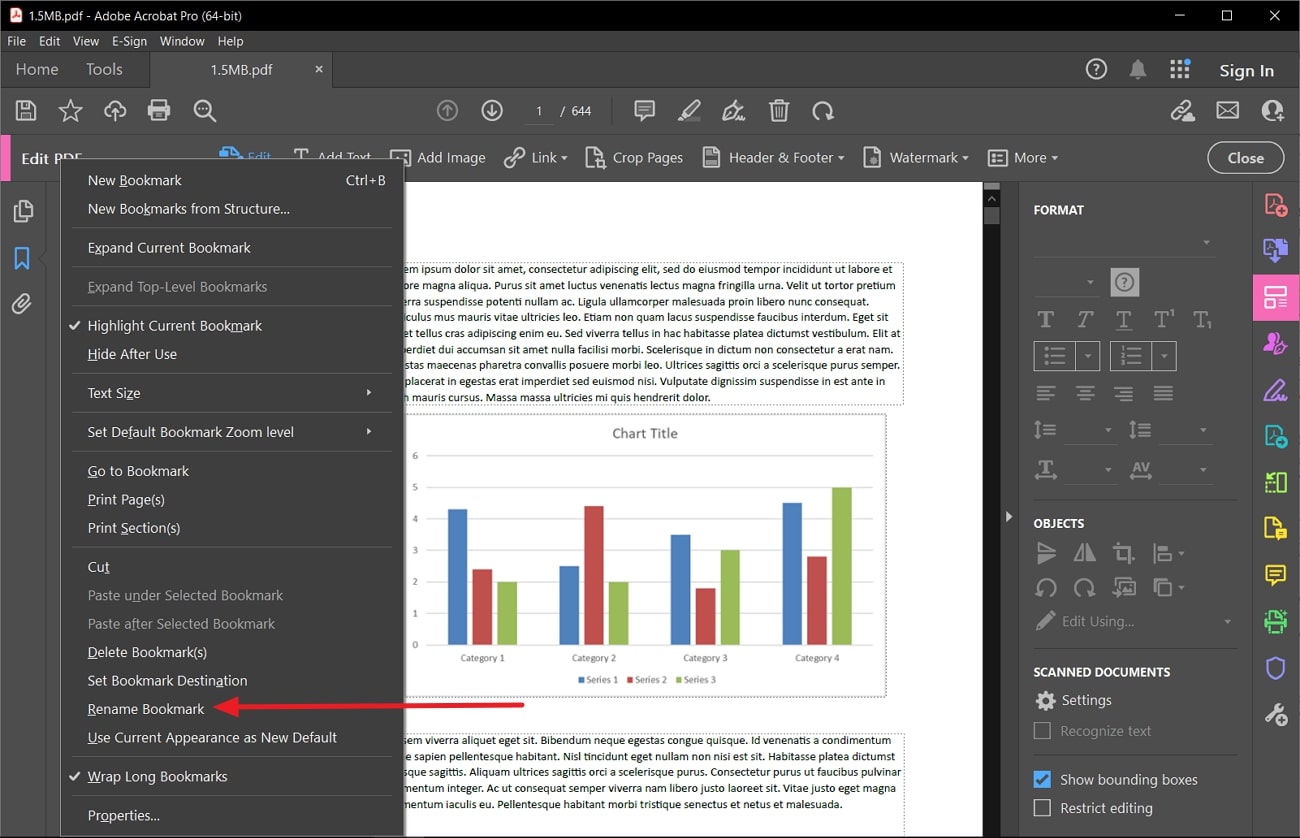Open the E-Sign menu
The width and height of the screenshot is (1300, 838).
pos(129,41)
